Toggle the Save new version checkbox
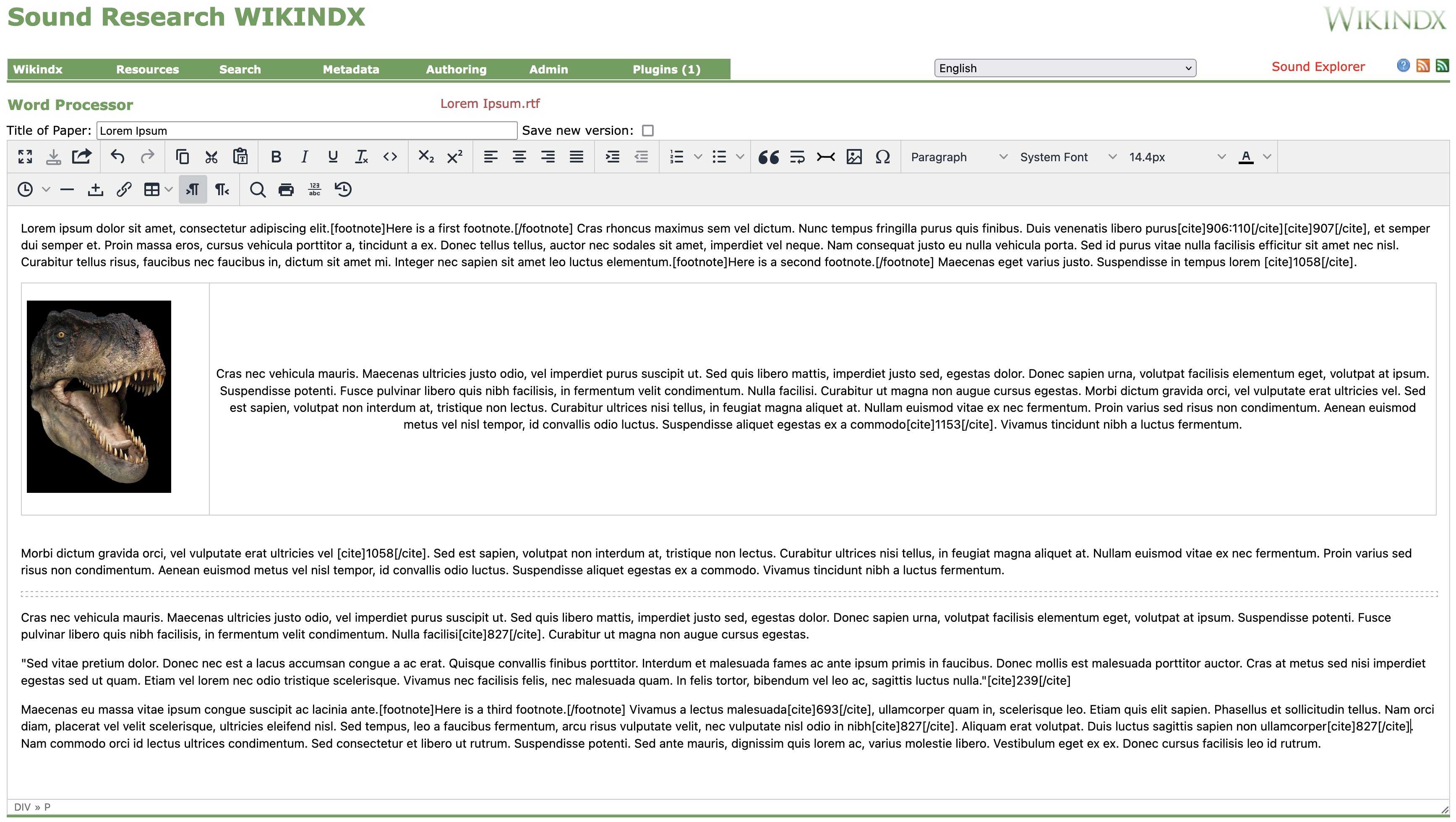The height and width of the screenshot is (822, 1456). tap(648, 131)
